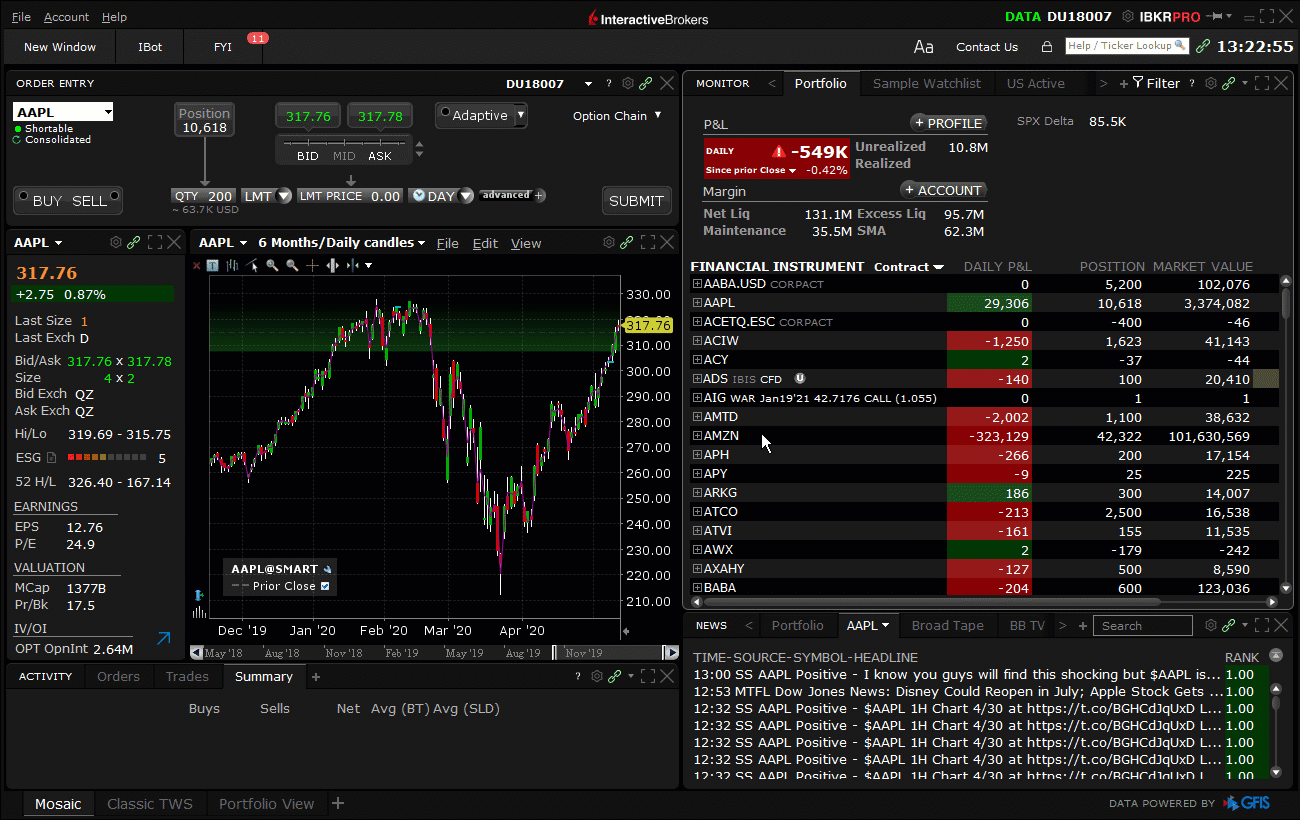Image resolution: width=1300 pixels, height=820 pixels.
Task: Click the blue arrow beside IV/OI
Action: coord(164,638)
